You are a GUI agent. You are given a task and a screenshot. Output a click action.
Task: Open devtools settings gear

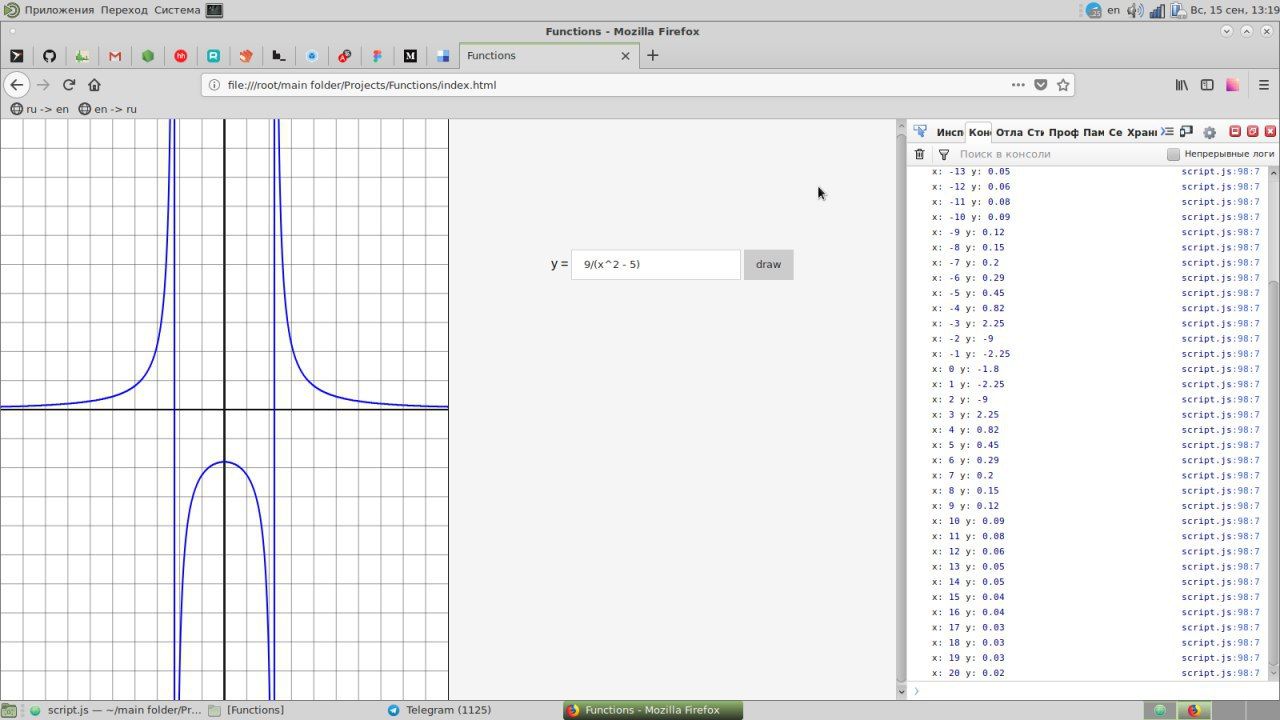(x=1209, y=132)
